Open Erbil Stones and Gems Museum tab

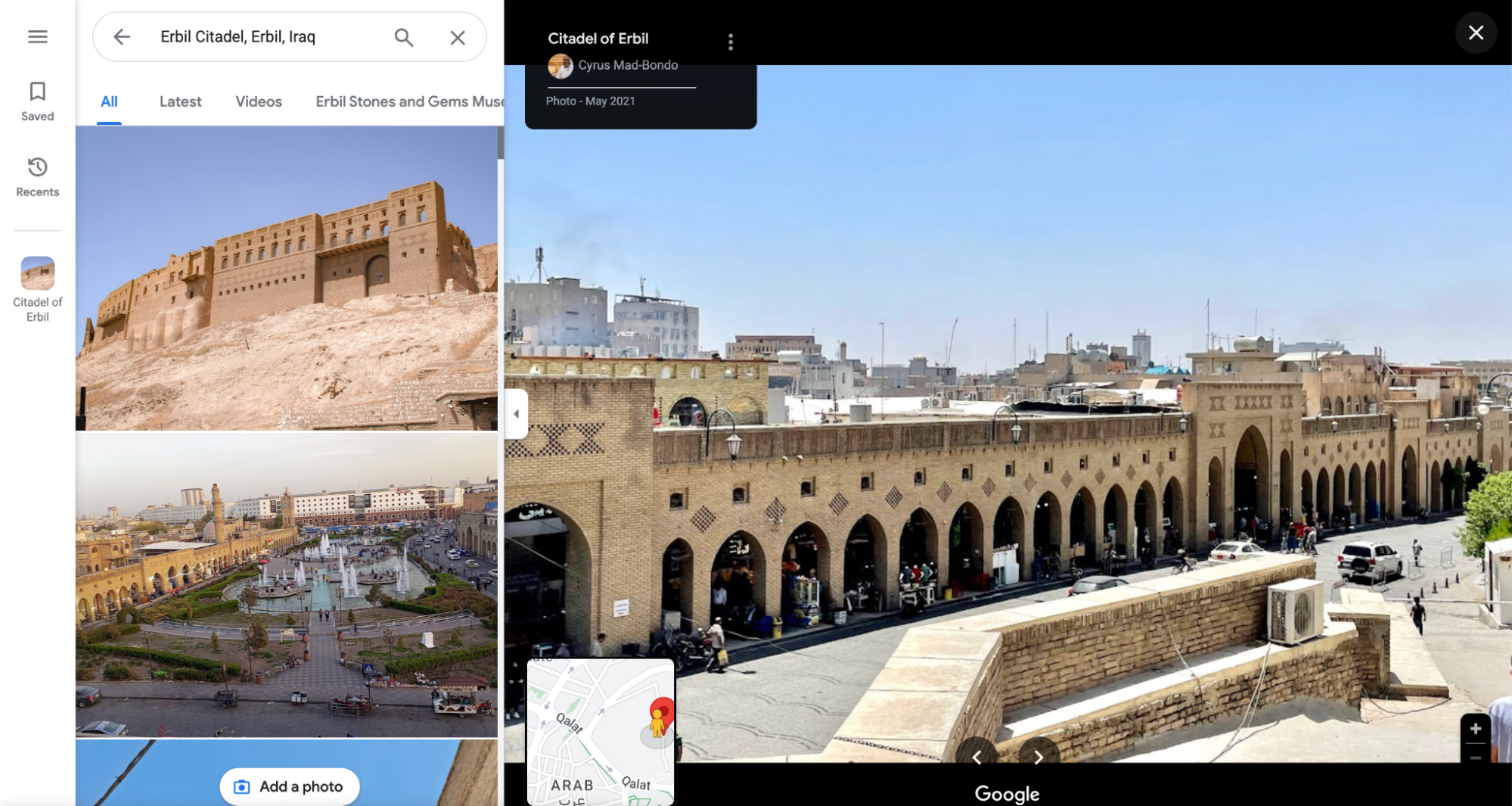tap(408, 101)
